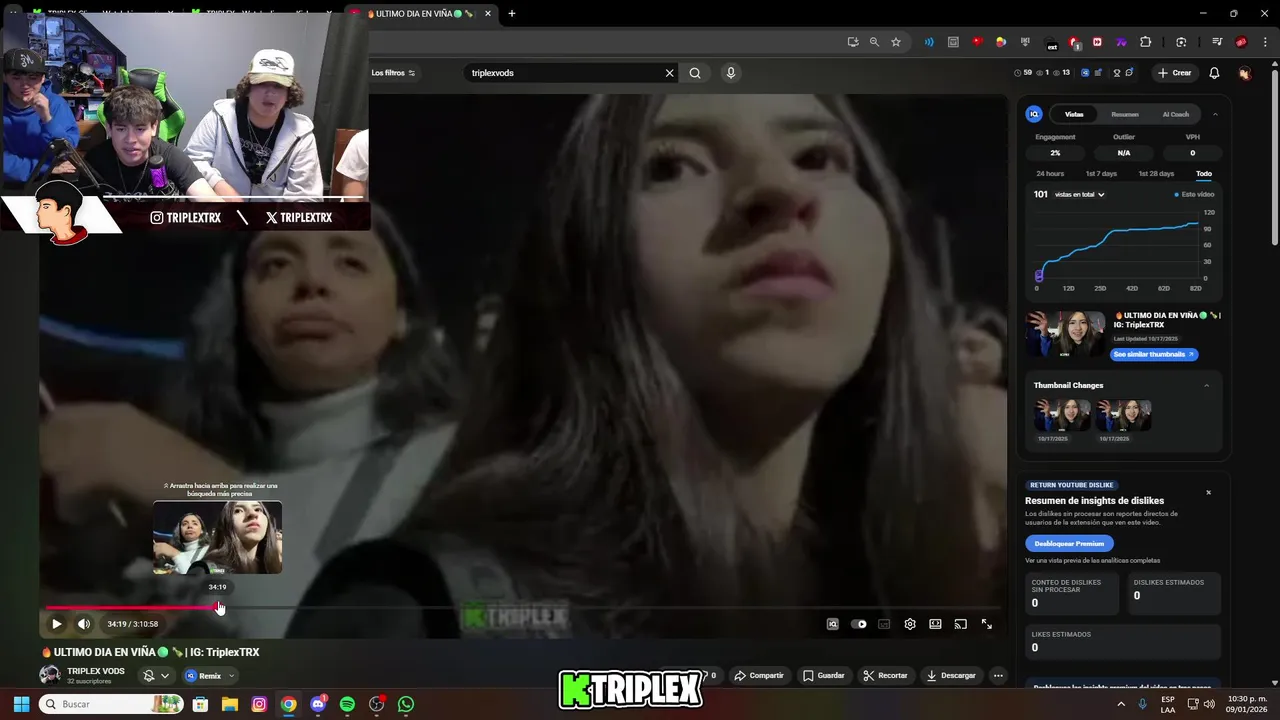Image resolution: width=1280 pixels, height=720 pixels.
Task: Open Spotify from taskbar
Action: point(347,704)
